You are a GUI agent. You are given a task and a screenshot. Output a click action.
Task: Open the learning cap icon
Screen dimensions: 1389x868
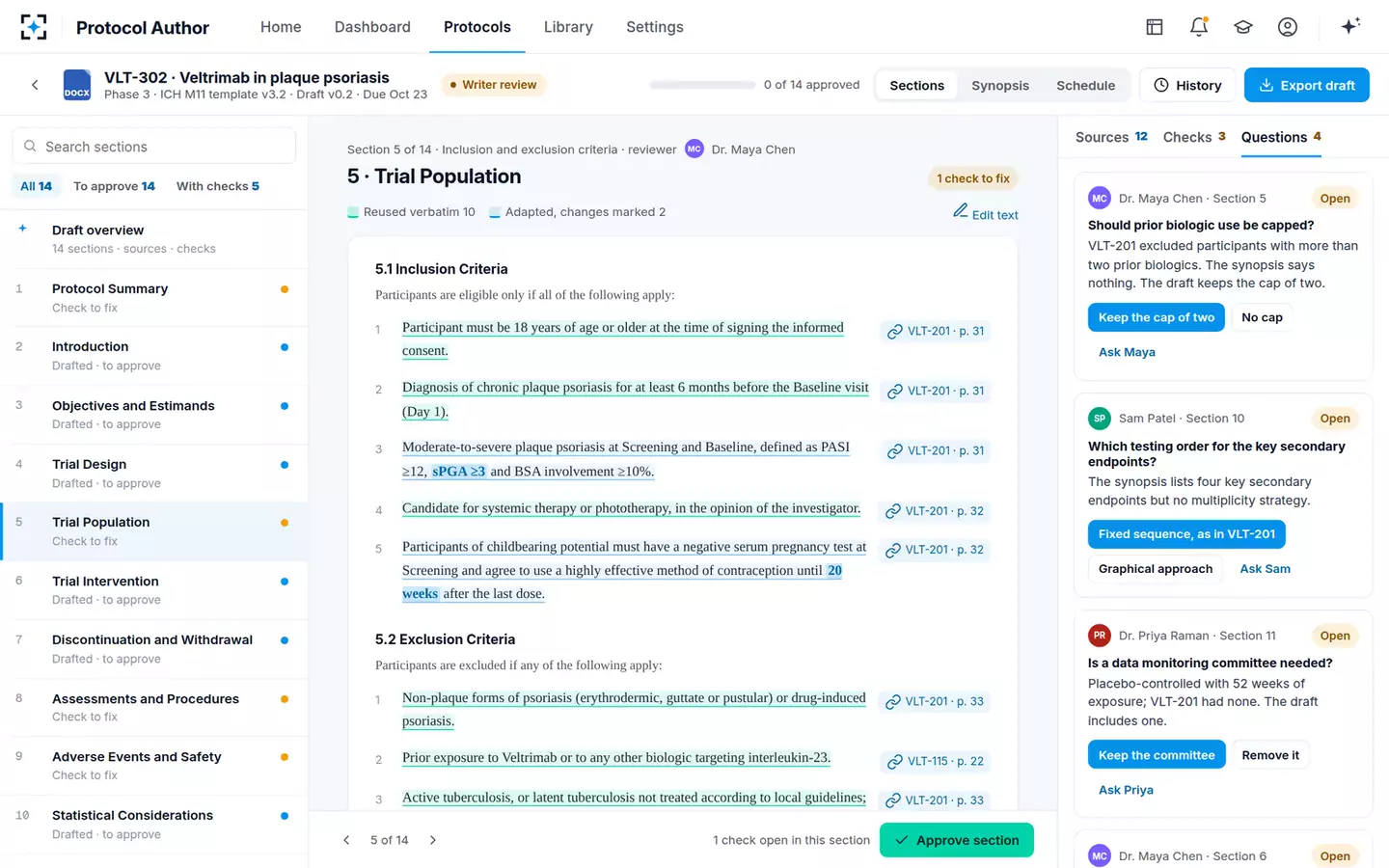pyautogui.click(x=1243, y=27)
